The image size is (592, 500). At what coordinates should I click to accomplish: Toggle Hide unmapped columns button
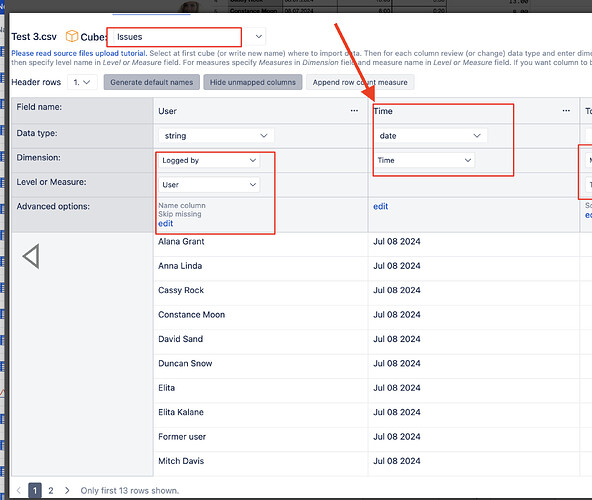pos(253,82)
